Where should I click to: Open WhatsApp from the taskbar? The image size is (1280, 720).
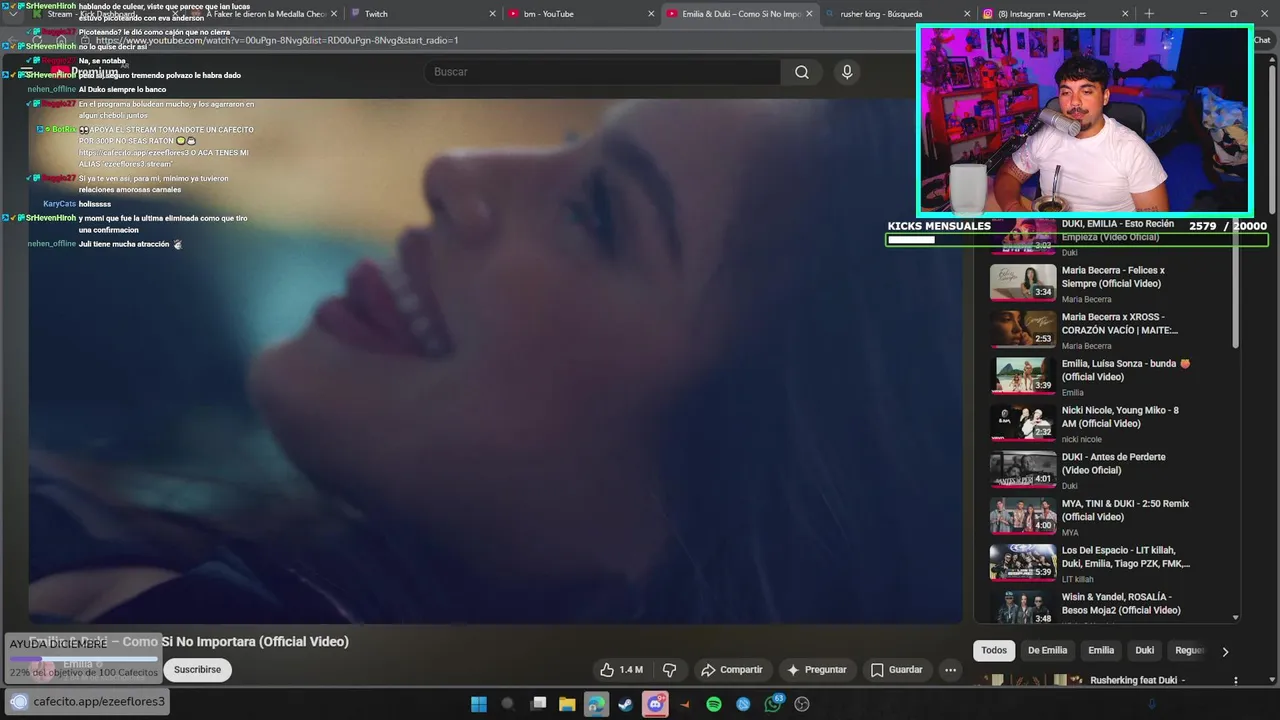click(x=773, y=704)
